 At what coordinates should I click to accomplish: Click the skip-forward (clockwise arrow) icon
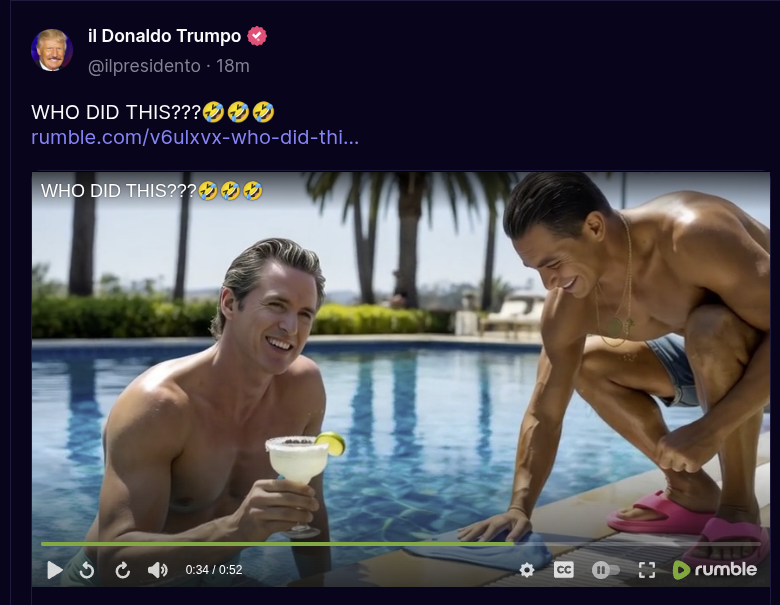(x=122, y=570)
